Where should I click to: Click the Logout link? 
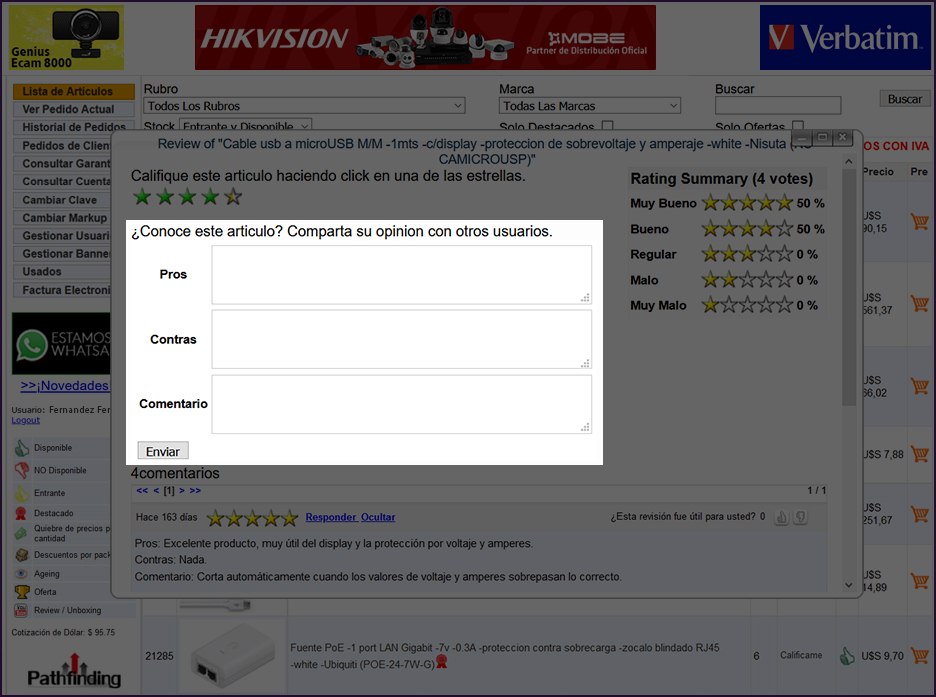[x=25, y=420]
